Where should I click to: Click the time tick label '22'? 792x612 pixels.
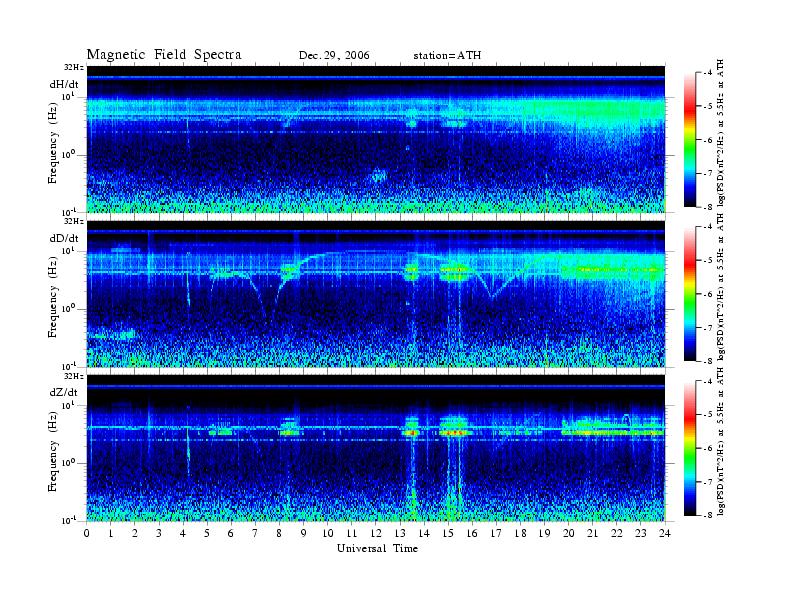tap(617, 533)
